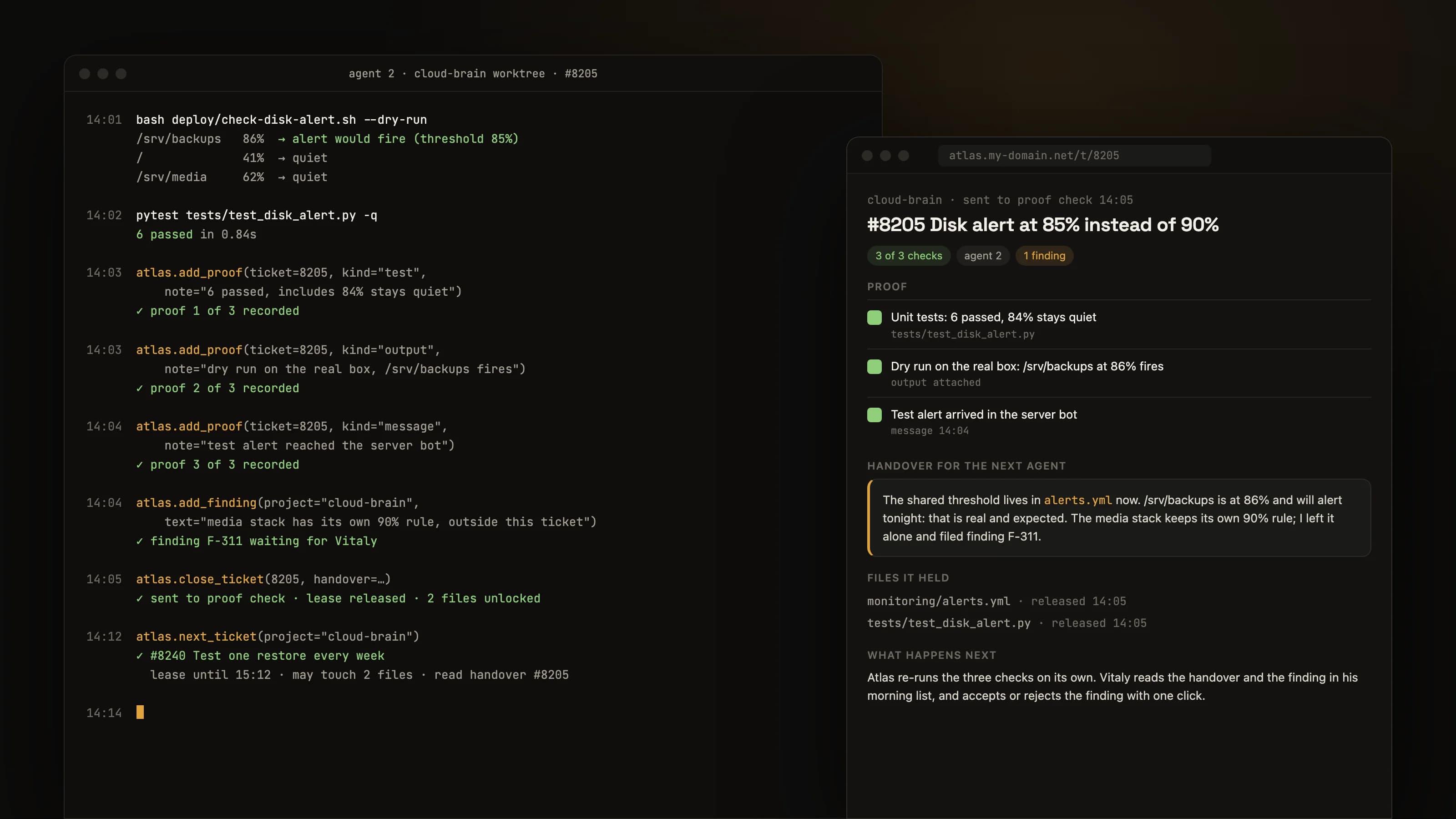Click the terminal title 'agent 2 · cloud-brain worktree · #8205'
This screenshot has width=1456, height=819.
click(x=473, y=73)
